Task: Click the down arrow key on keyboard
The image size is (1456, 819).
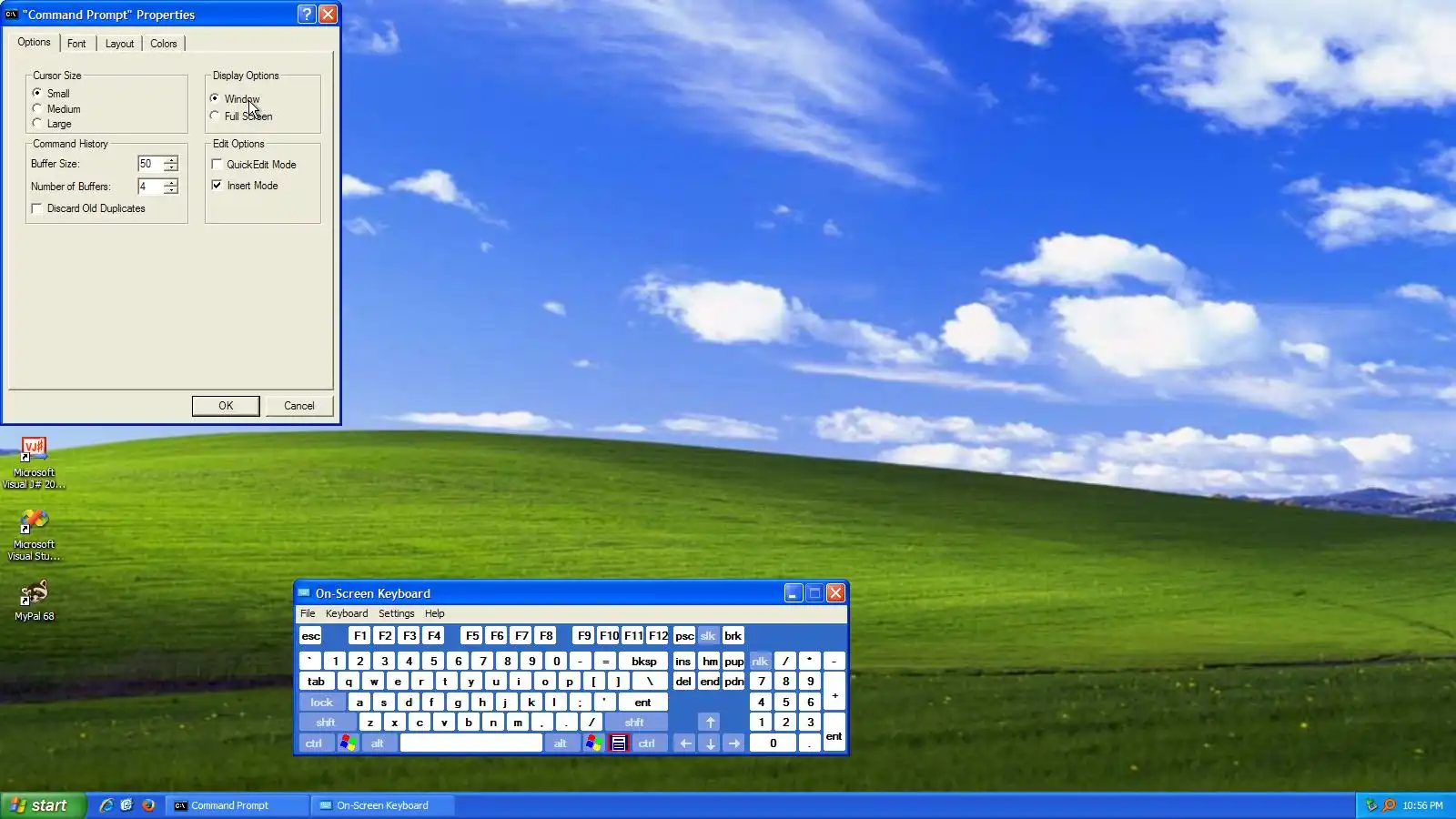Action: click(x=710, y=743)
